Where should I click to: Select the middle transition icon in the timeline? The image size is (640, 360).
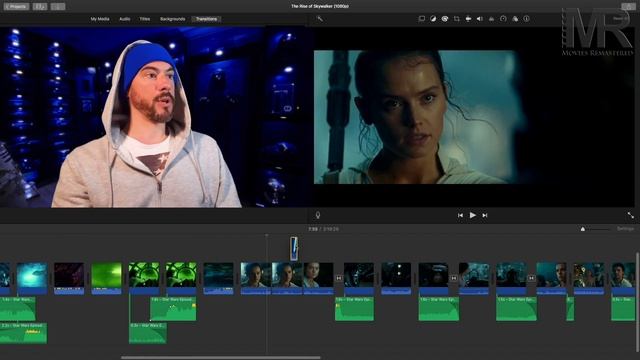pyautogui.click(x=454, y=278)
